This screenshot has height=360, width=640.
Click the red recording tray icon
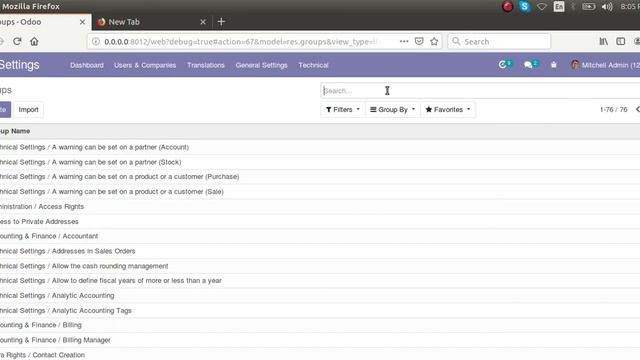pos(507,7)
